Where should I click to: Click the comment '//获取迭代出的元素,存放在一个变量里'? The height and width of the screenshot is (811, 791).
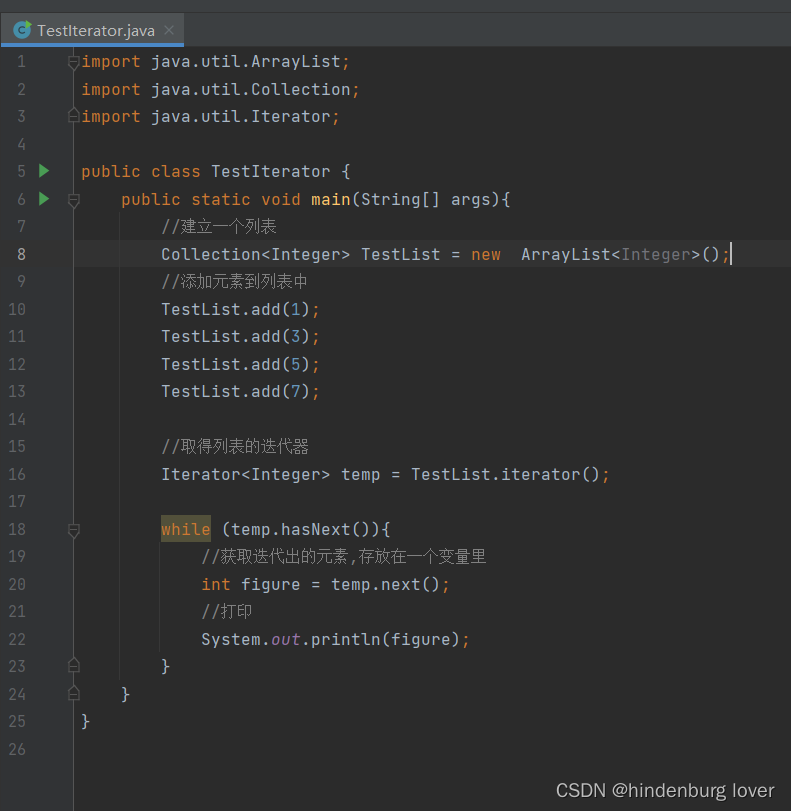click(344, 557)
